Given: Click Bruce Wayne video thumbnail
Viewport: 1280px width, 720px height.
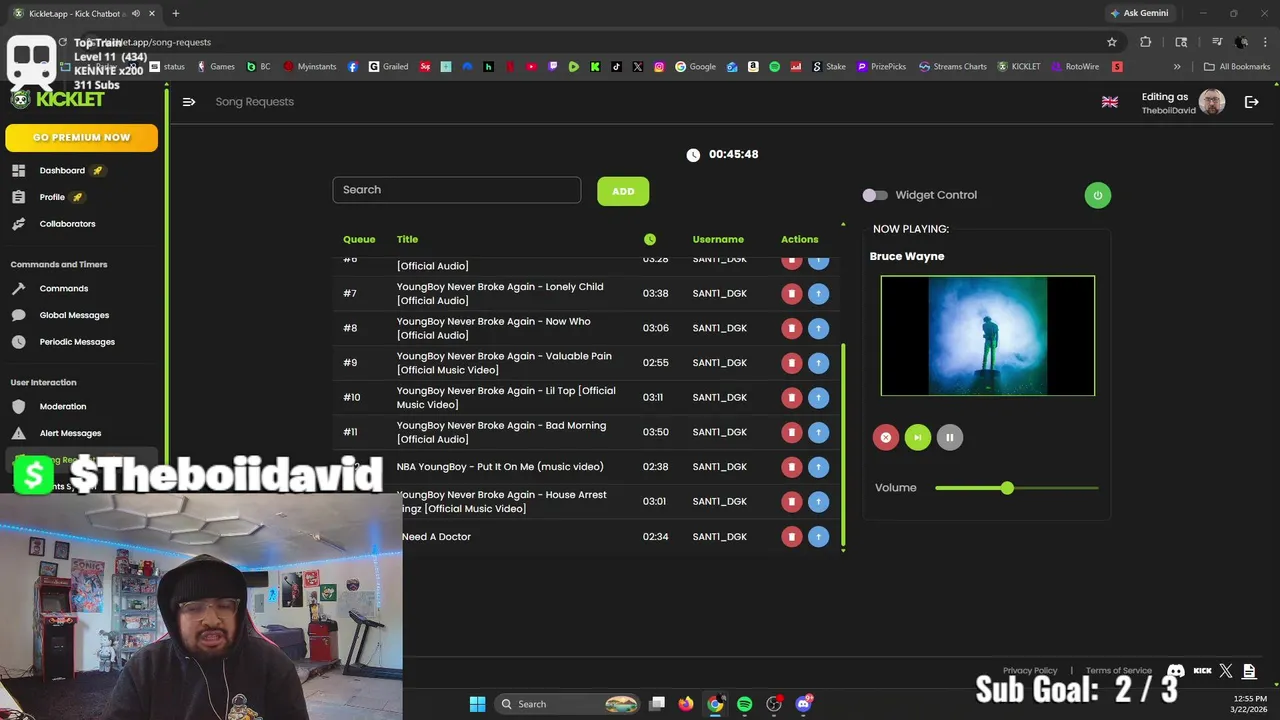Looking at the screenshot, I should pos(988,336).
